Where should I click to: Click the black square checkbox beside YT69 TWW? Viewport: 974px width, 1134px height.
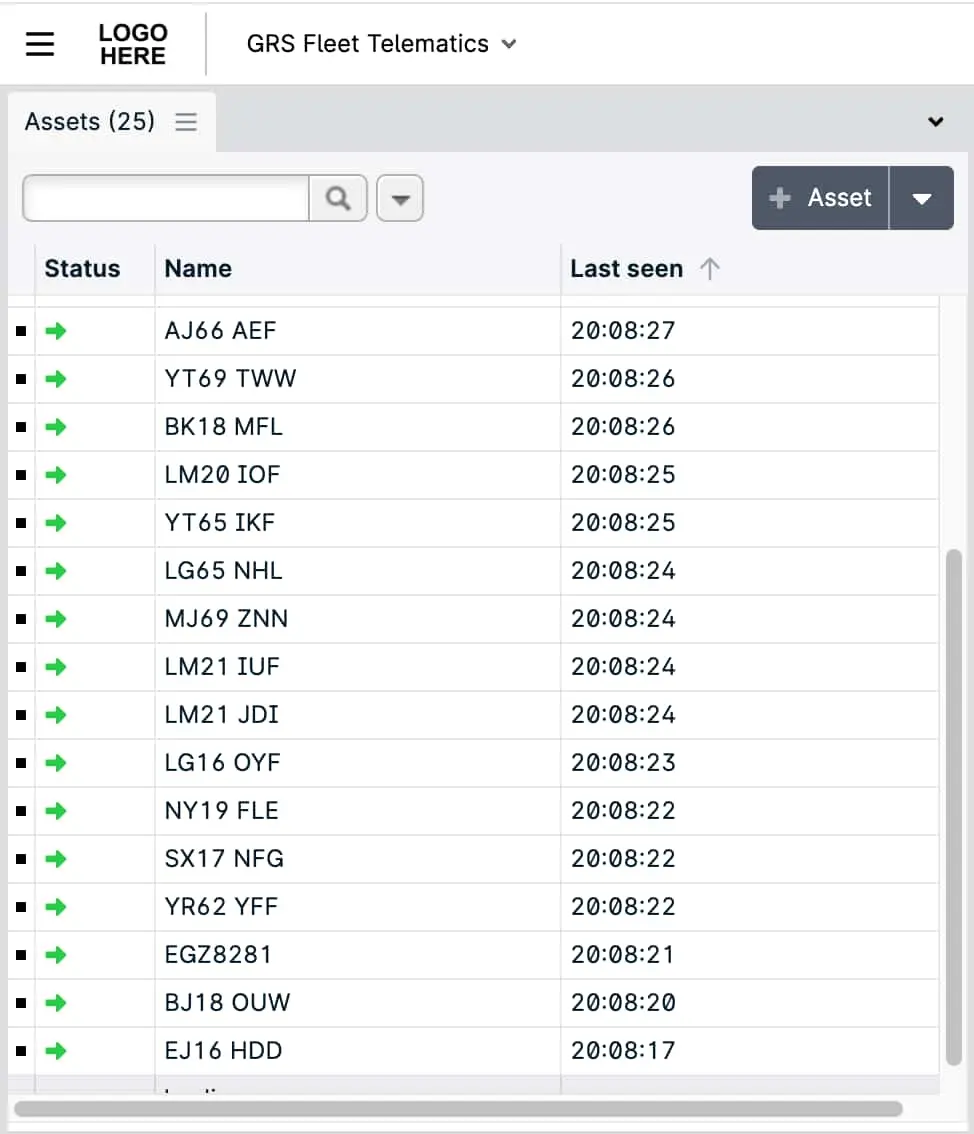tap(21, 379)
